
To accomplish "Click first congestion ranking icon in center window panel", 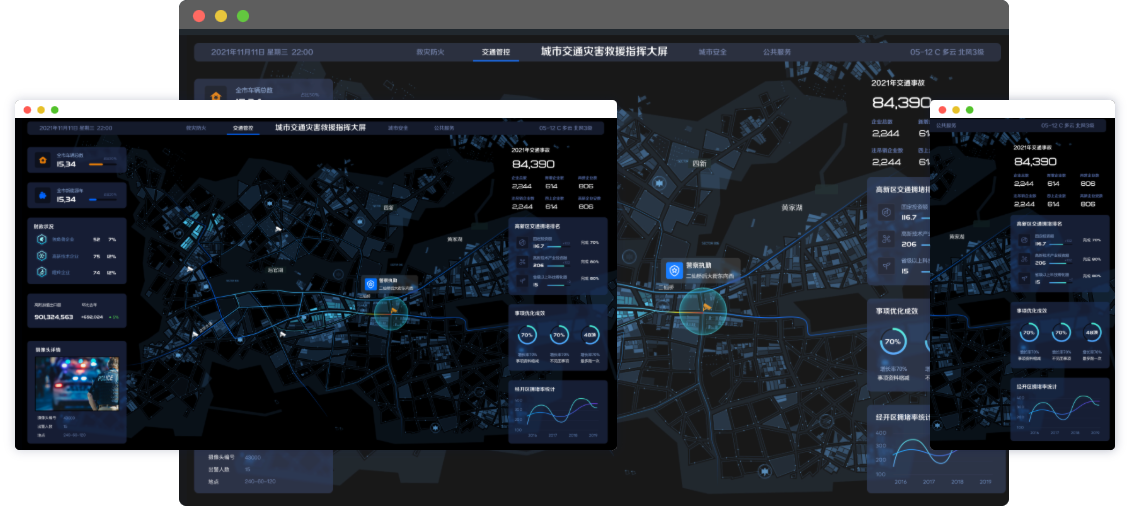I will point(885,213).
